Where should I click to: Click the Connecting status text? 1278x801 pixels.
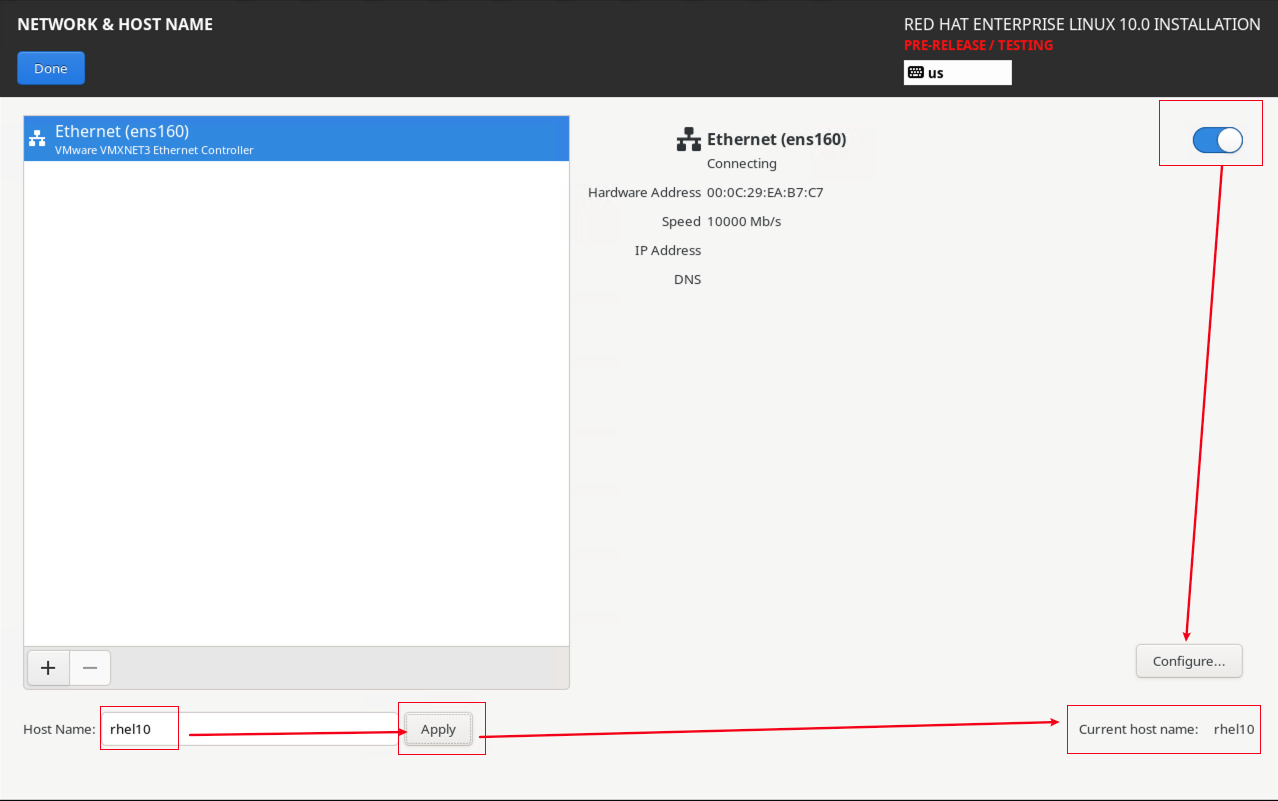click(x=742, y=163)
